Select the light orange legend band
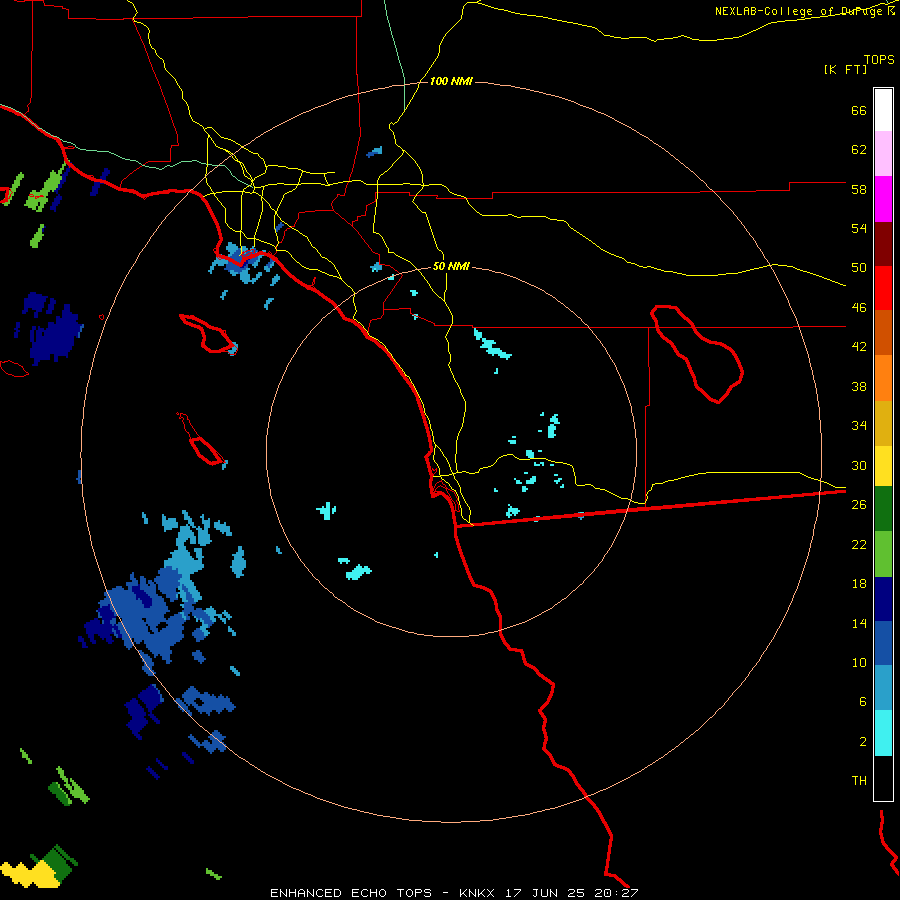The height and width of the screenshot is (900, 900). [883, 378]
